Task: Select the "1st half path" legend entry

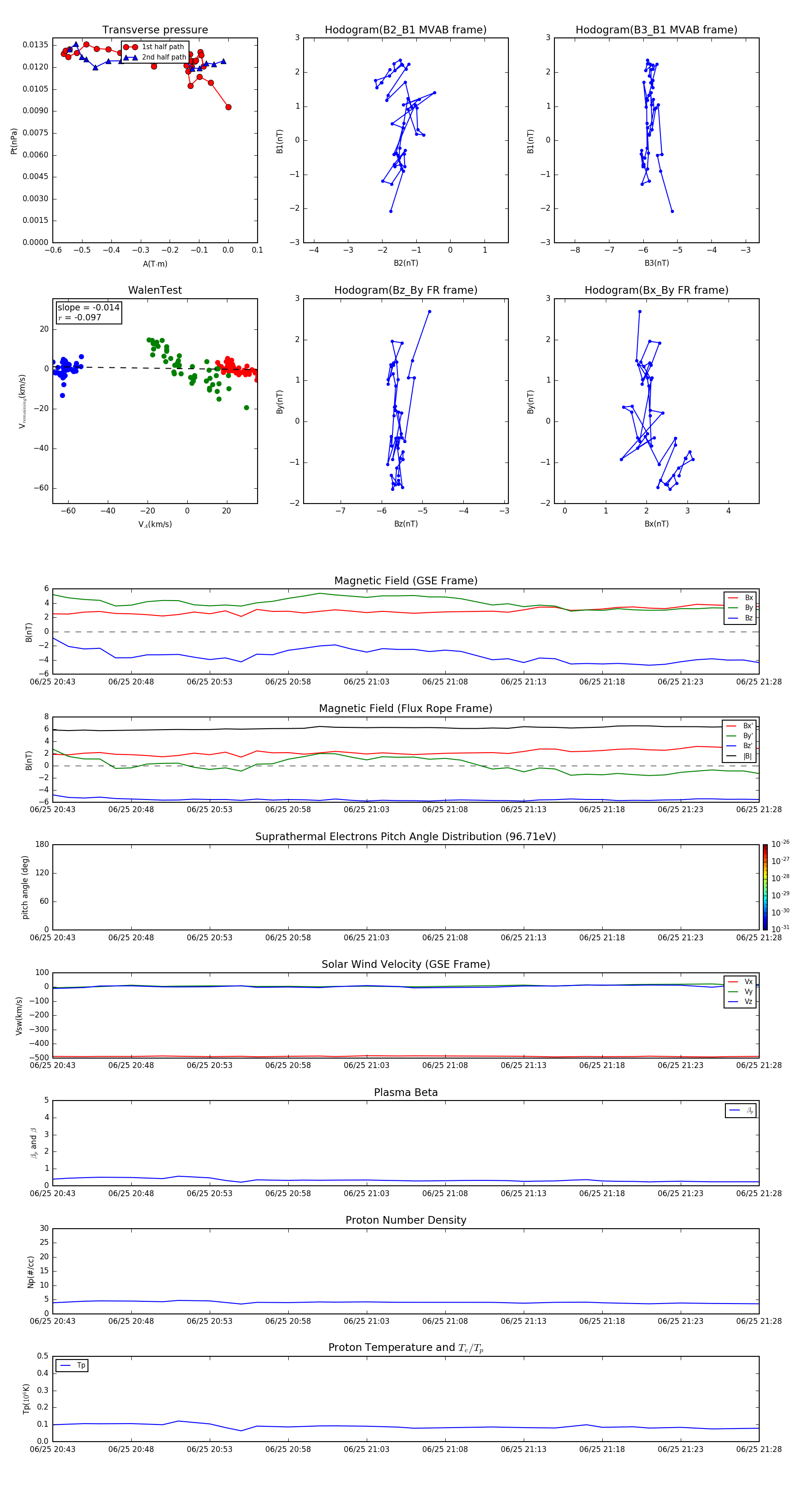Action: click(x=154, y=47)
